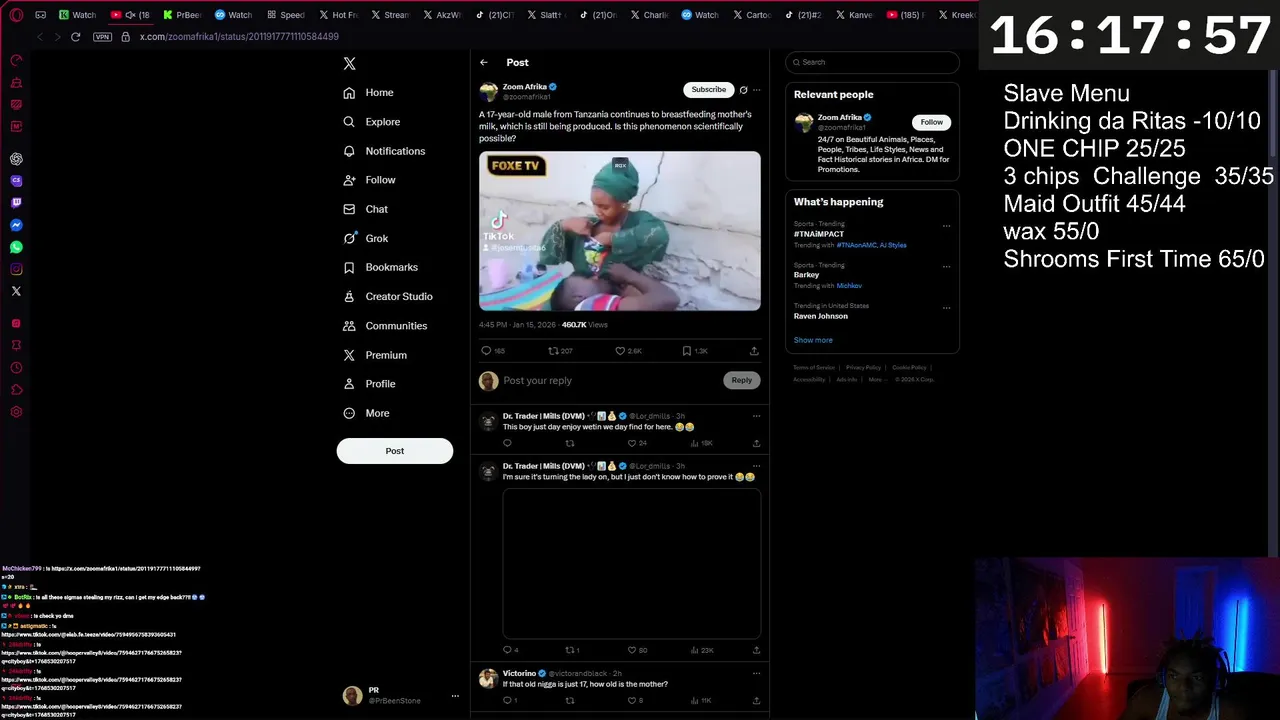
Task: Expand the More menu in sidebar
Action: 366,413
